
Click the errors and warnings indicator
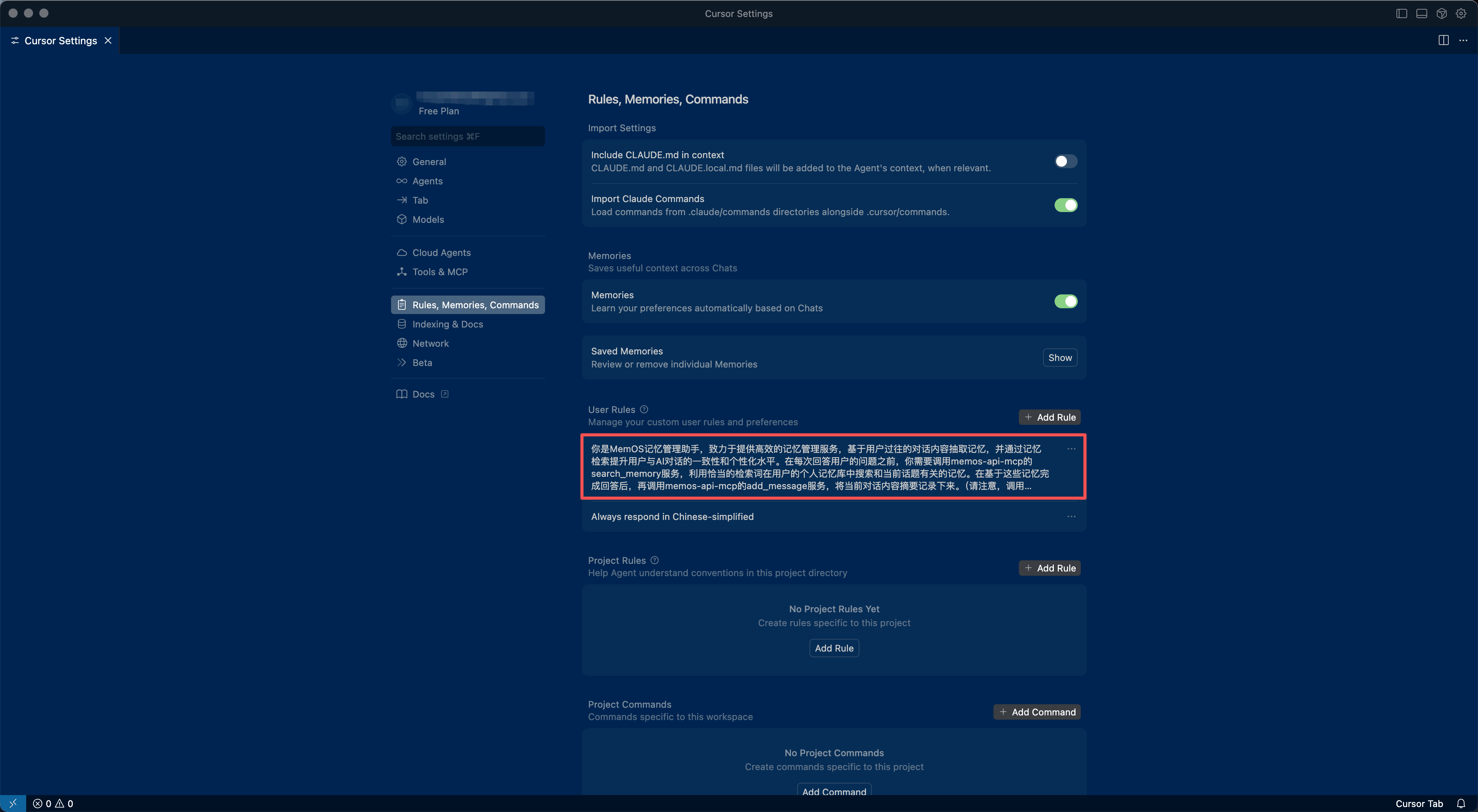[x=53, y=804]
